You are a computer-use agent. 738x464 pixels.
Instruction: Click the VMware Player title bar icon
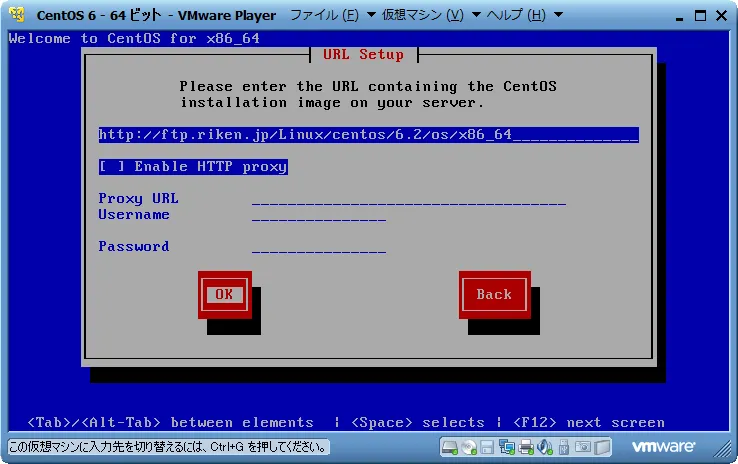[x=17, y=15]
